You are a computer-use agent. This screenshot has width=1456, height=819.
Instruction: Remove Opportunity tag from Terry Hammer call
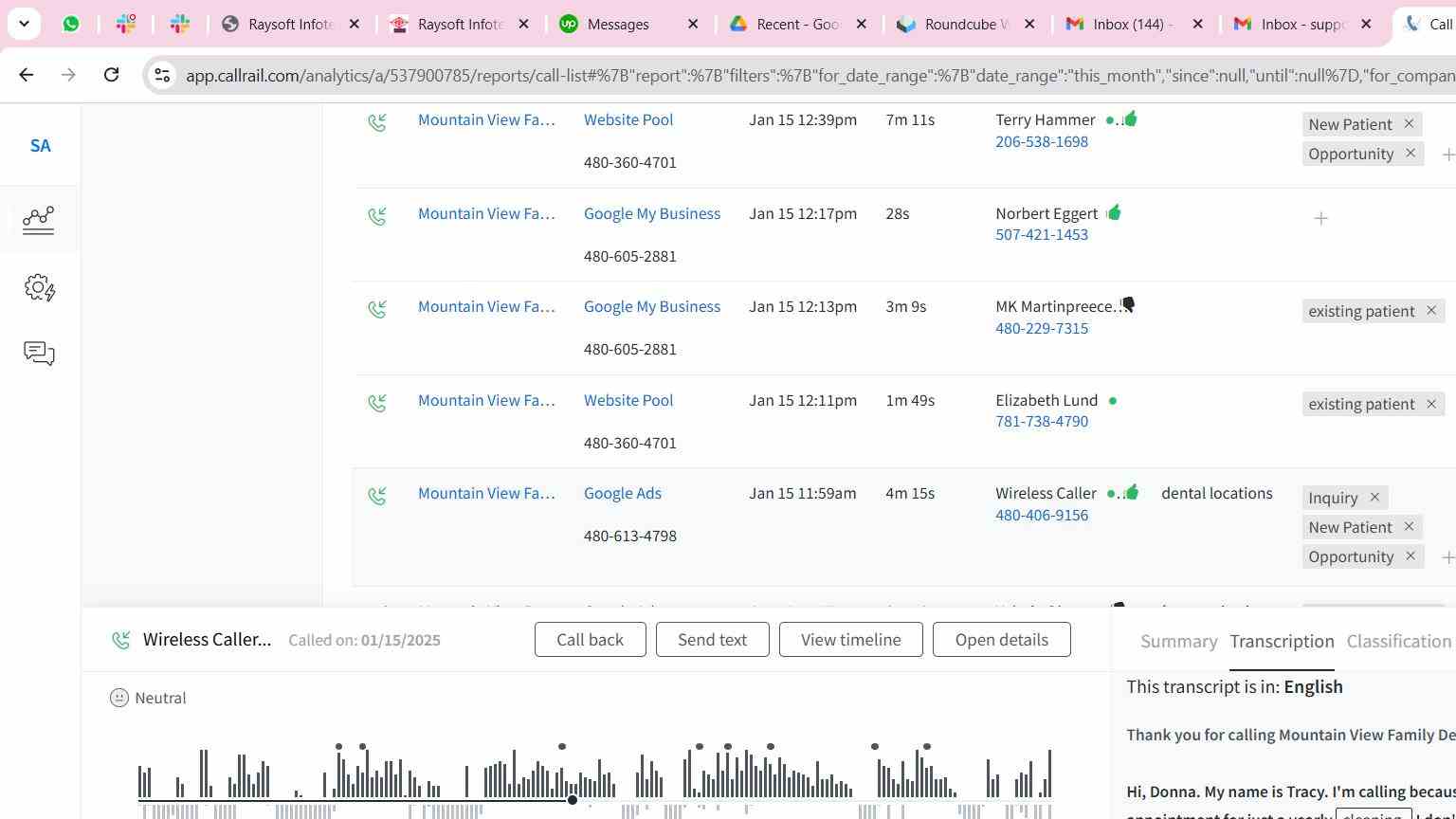click(1410, 154)
